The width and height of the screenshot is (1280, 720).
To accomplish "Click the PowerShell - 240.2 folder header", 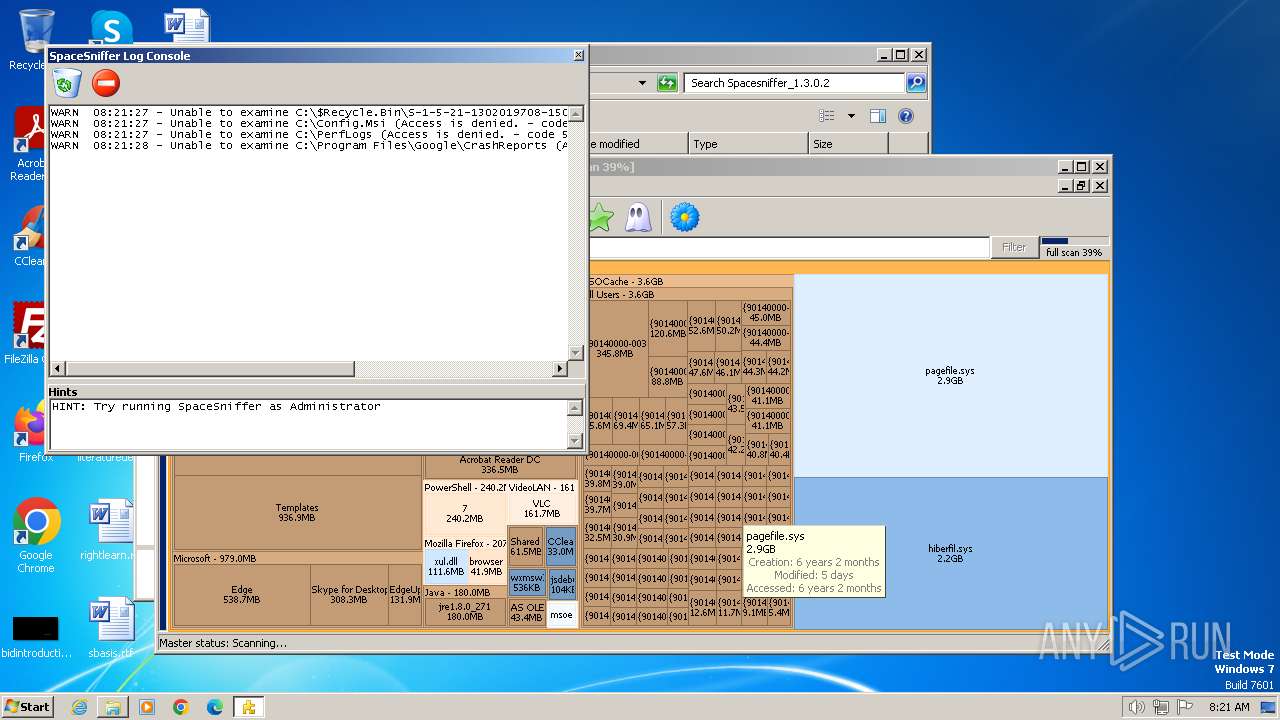I will click(x=465, y=488).
